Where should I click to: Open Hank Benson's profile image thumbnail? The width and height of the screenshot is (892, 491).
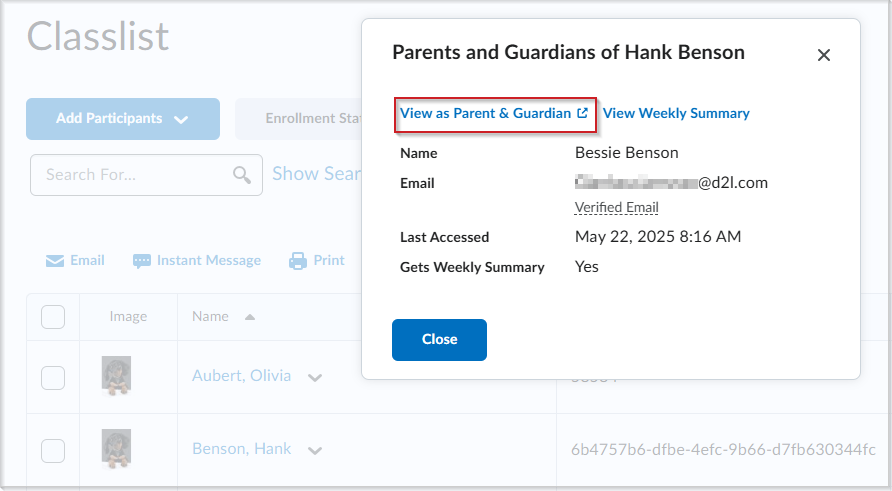coord(116,449)
